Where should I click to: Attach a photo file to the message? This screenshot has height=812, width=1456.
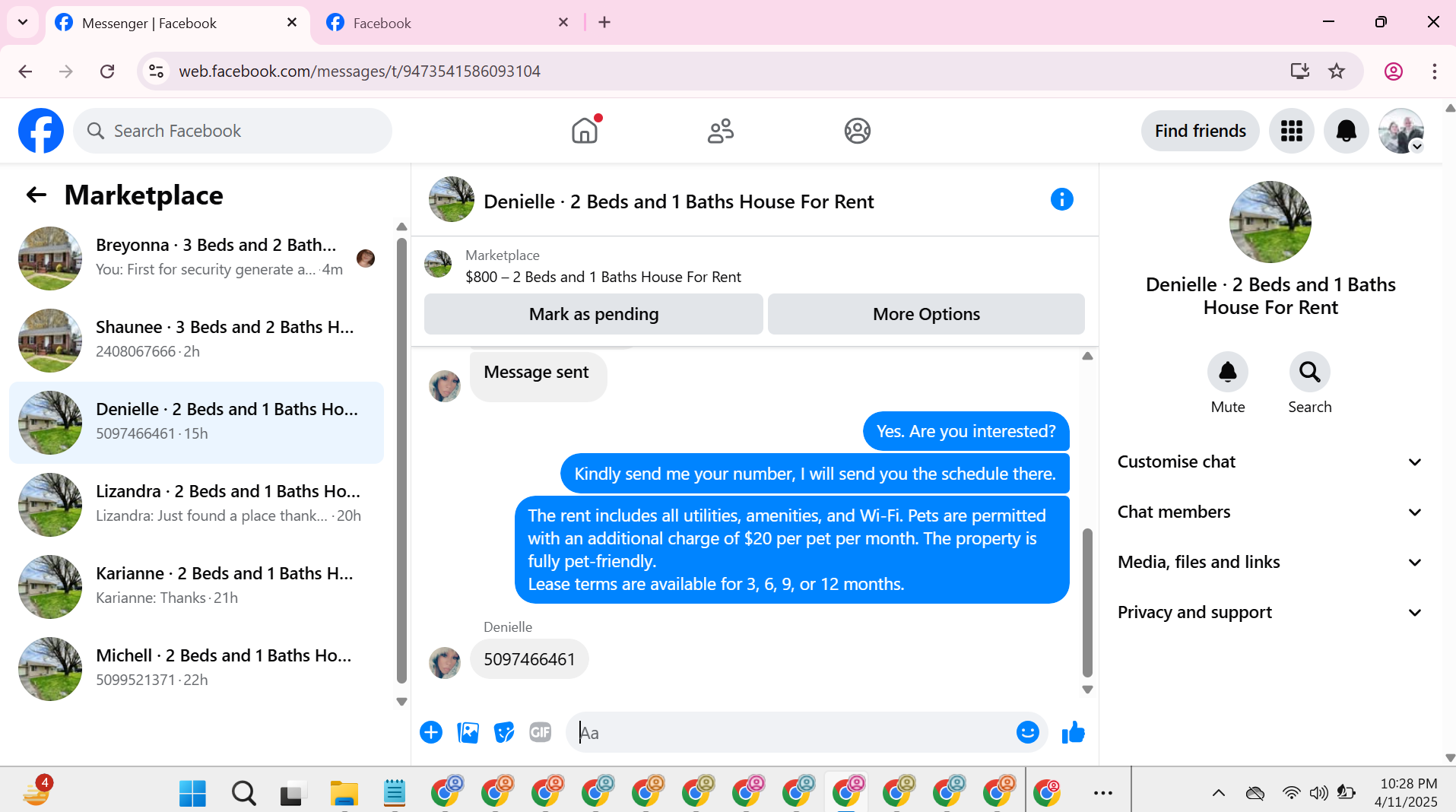468,732
